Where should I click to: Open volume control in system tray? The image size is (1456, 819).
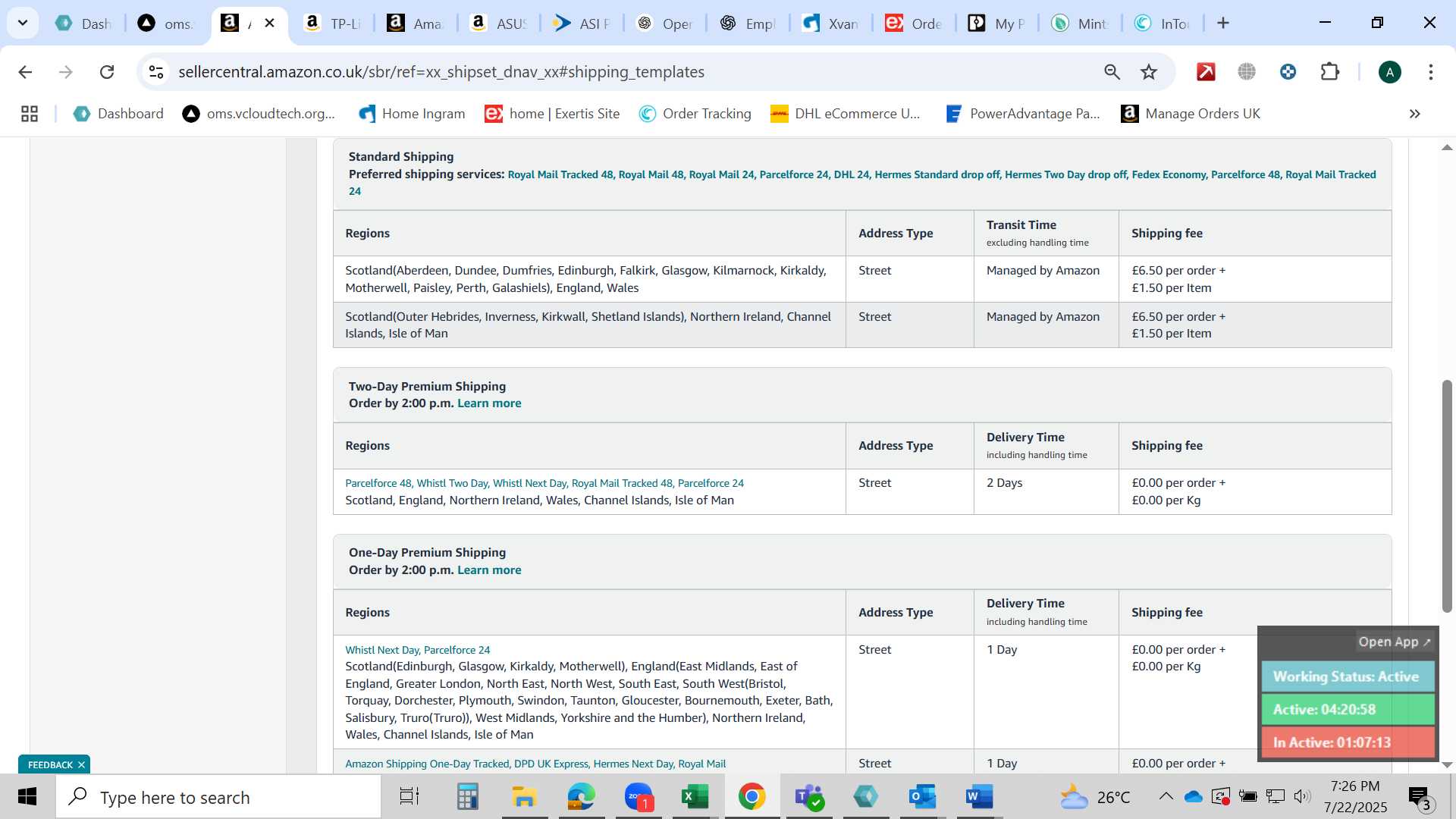tap(1302, 796)
